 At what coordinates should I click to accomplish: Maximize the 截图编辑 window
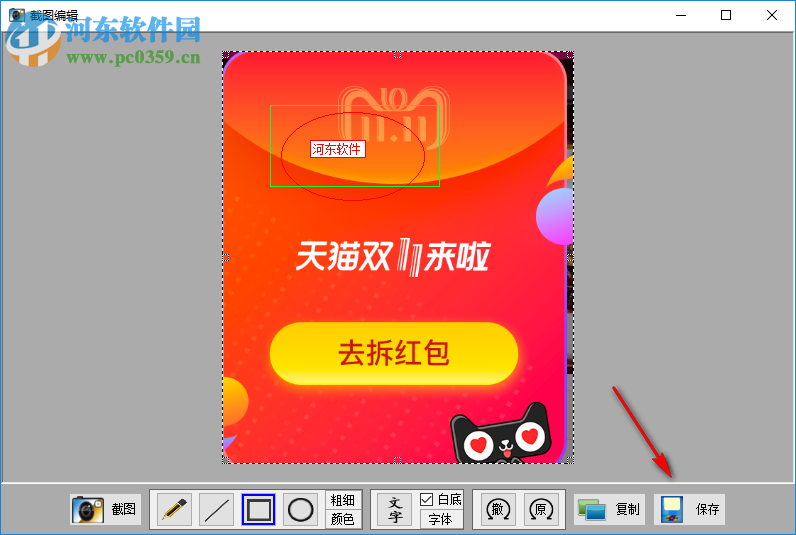(x=726, y=15)
